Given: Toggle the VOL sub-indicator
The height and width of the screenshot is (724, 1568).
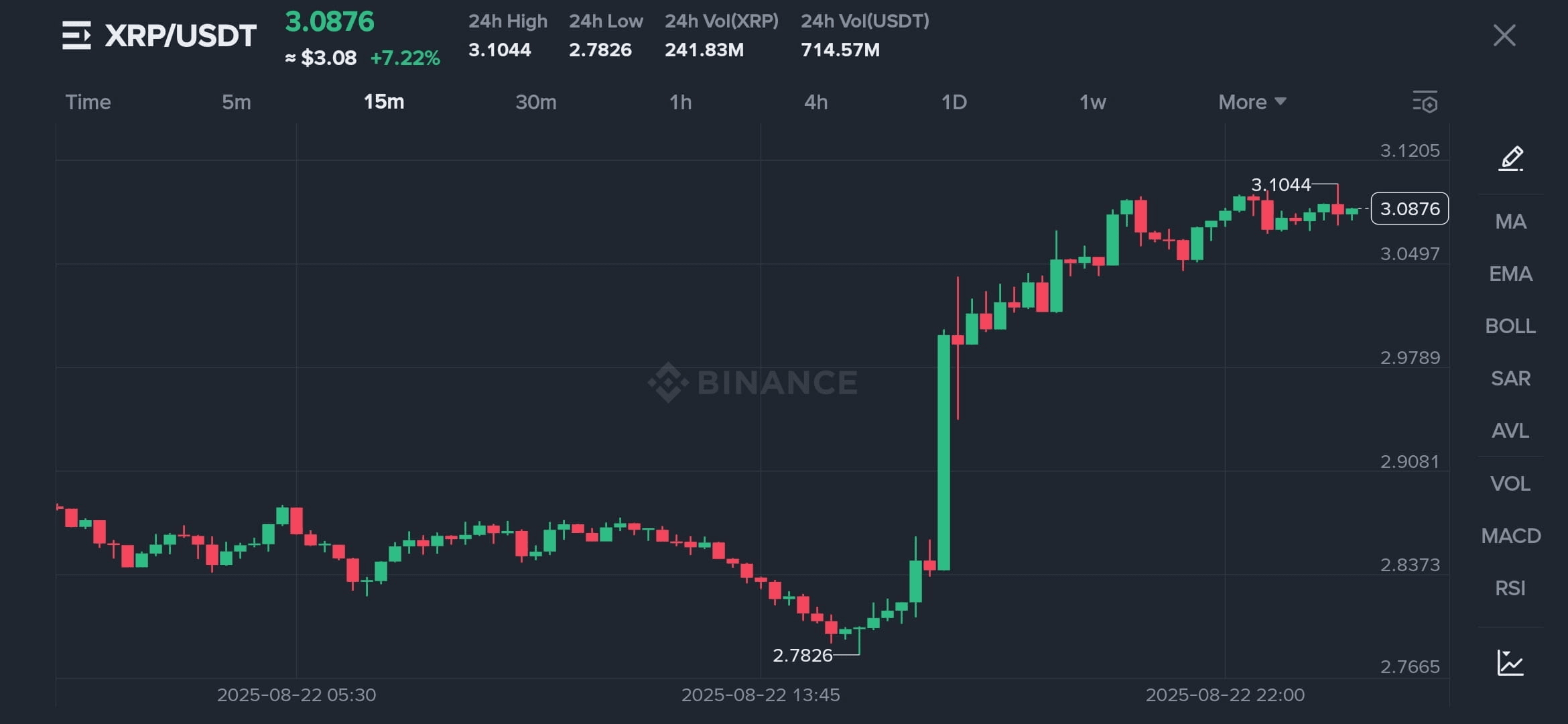Looking at the screenshot, I should 1510,483.
